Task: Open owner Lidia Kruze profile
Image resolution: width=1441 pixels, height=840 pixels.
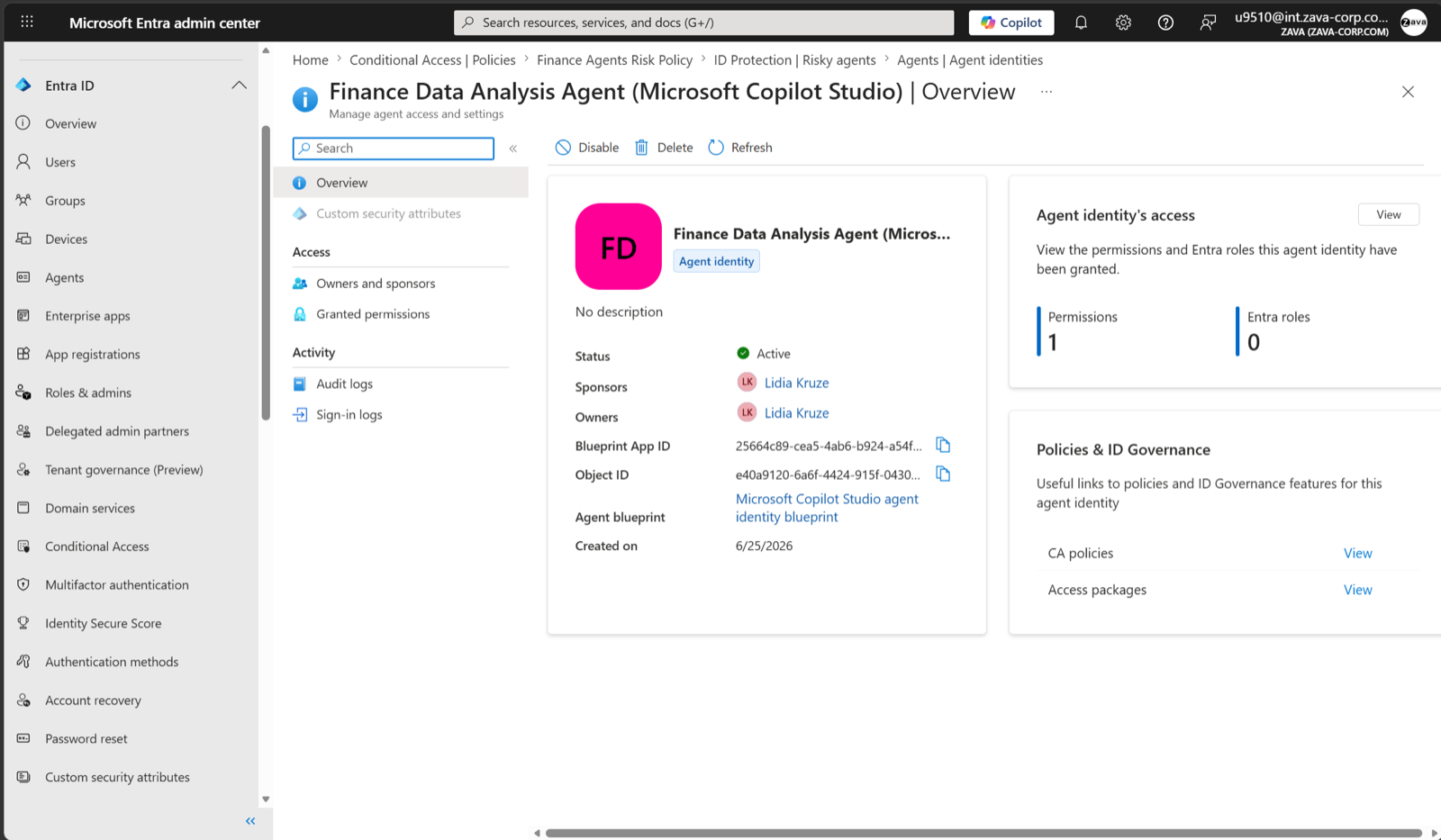Action: pos(796,413)
